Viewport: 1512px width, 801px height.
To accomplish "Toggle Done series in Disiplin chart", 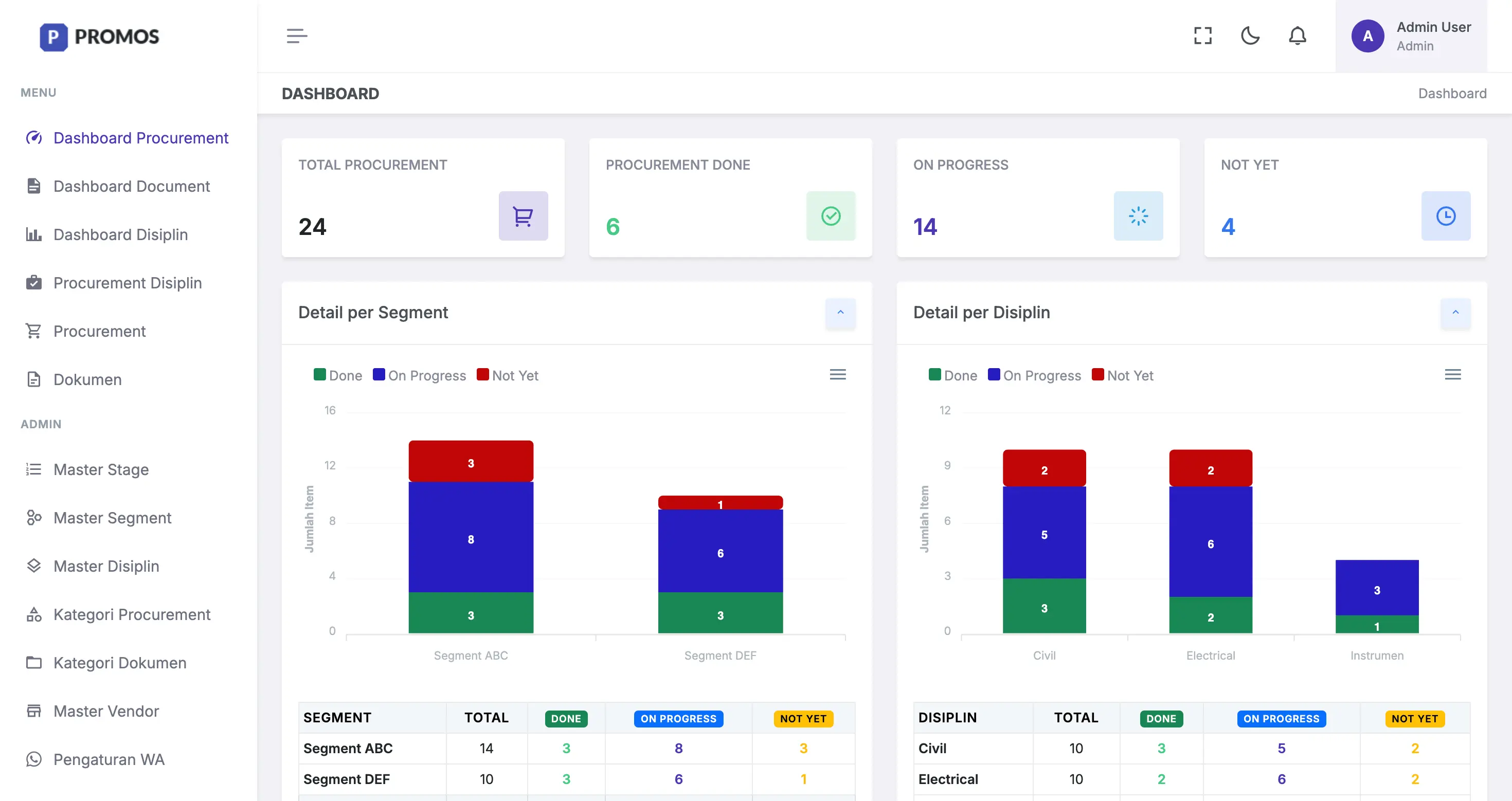I will tap(953, 375).
